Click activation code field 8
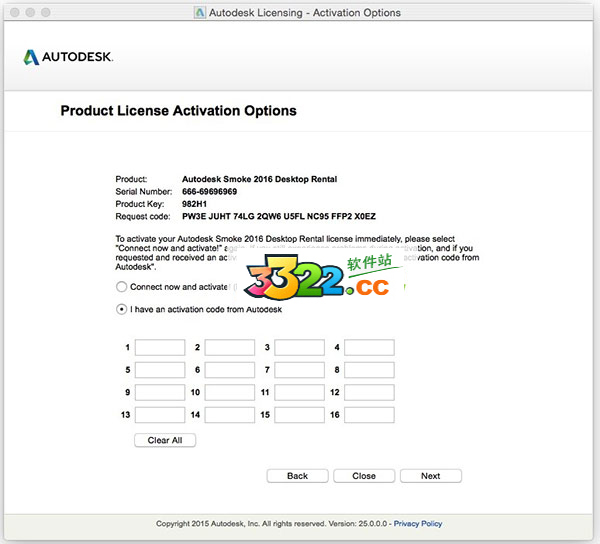 pos(369,370)
